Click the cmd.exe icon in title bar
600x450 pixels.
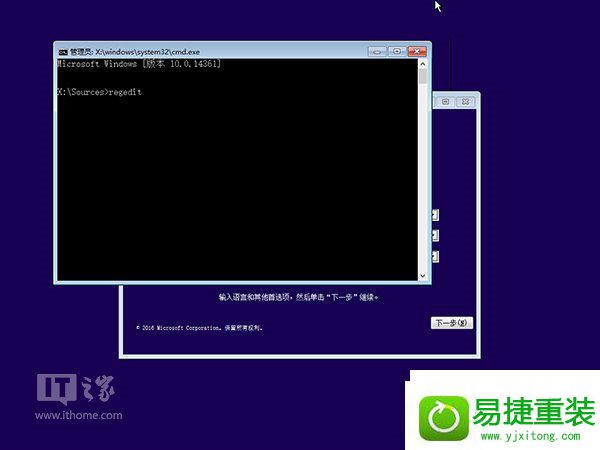63,51
